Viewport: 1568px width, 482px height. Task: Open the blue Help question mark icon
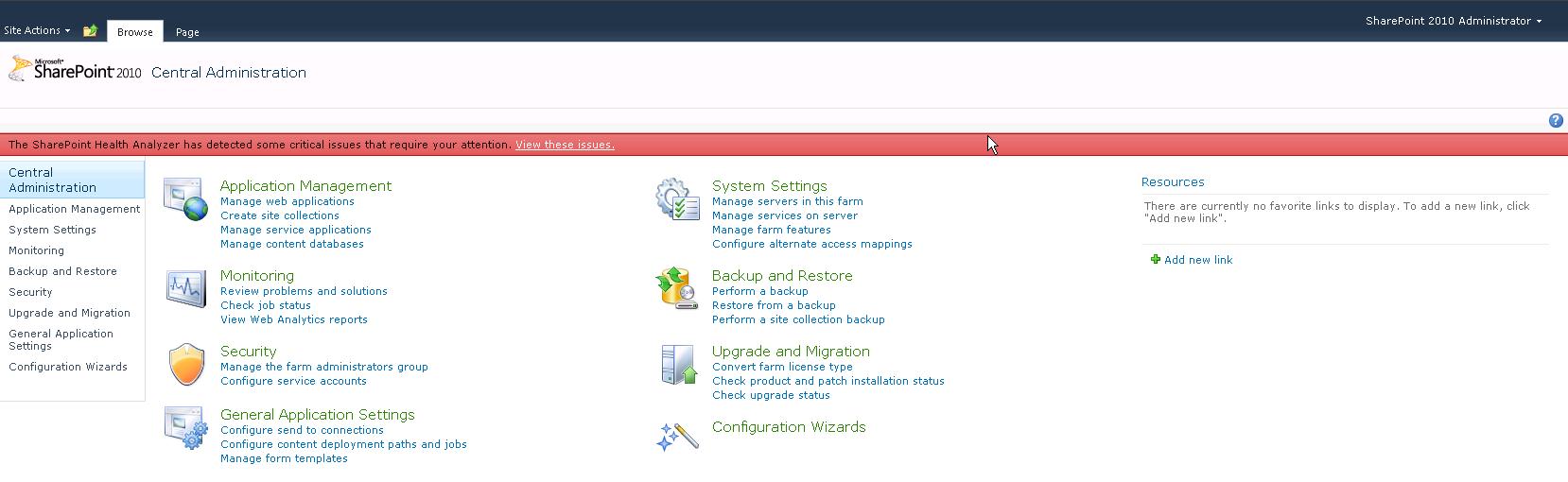click(x=1555, y=120)
